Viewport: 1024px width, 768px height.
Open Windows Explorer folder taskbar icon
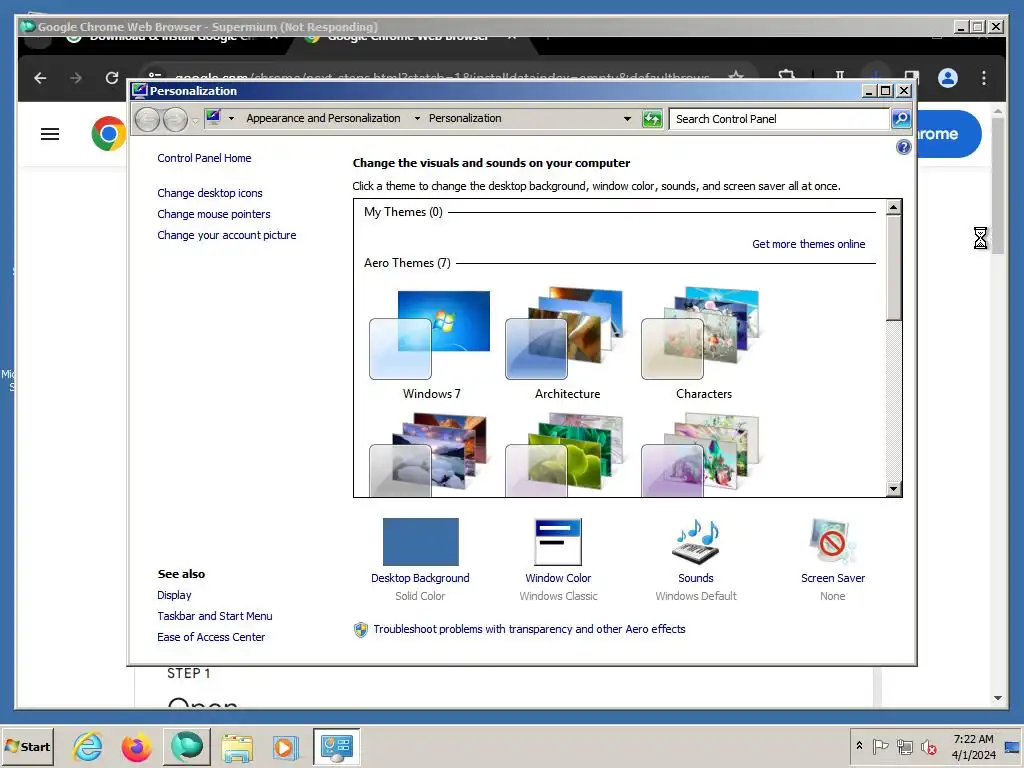coord(236,747)
